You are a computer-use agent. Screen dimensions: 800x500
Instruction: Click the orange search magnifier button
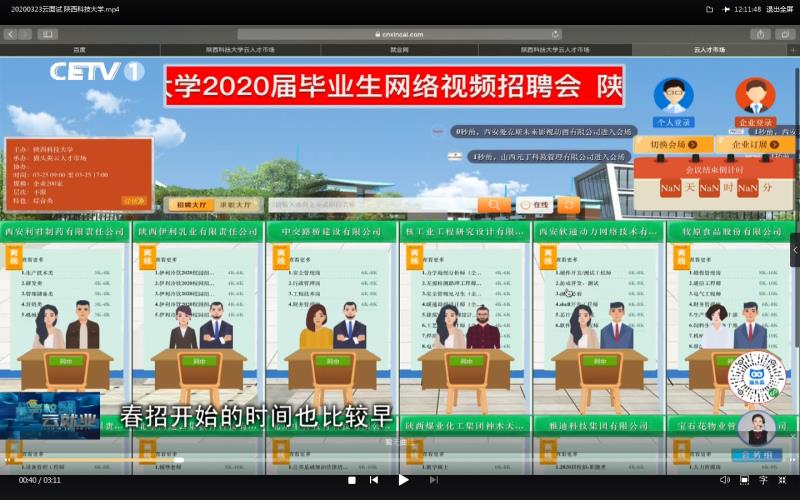point(493,205)
